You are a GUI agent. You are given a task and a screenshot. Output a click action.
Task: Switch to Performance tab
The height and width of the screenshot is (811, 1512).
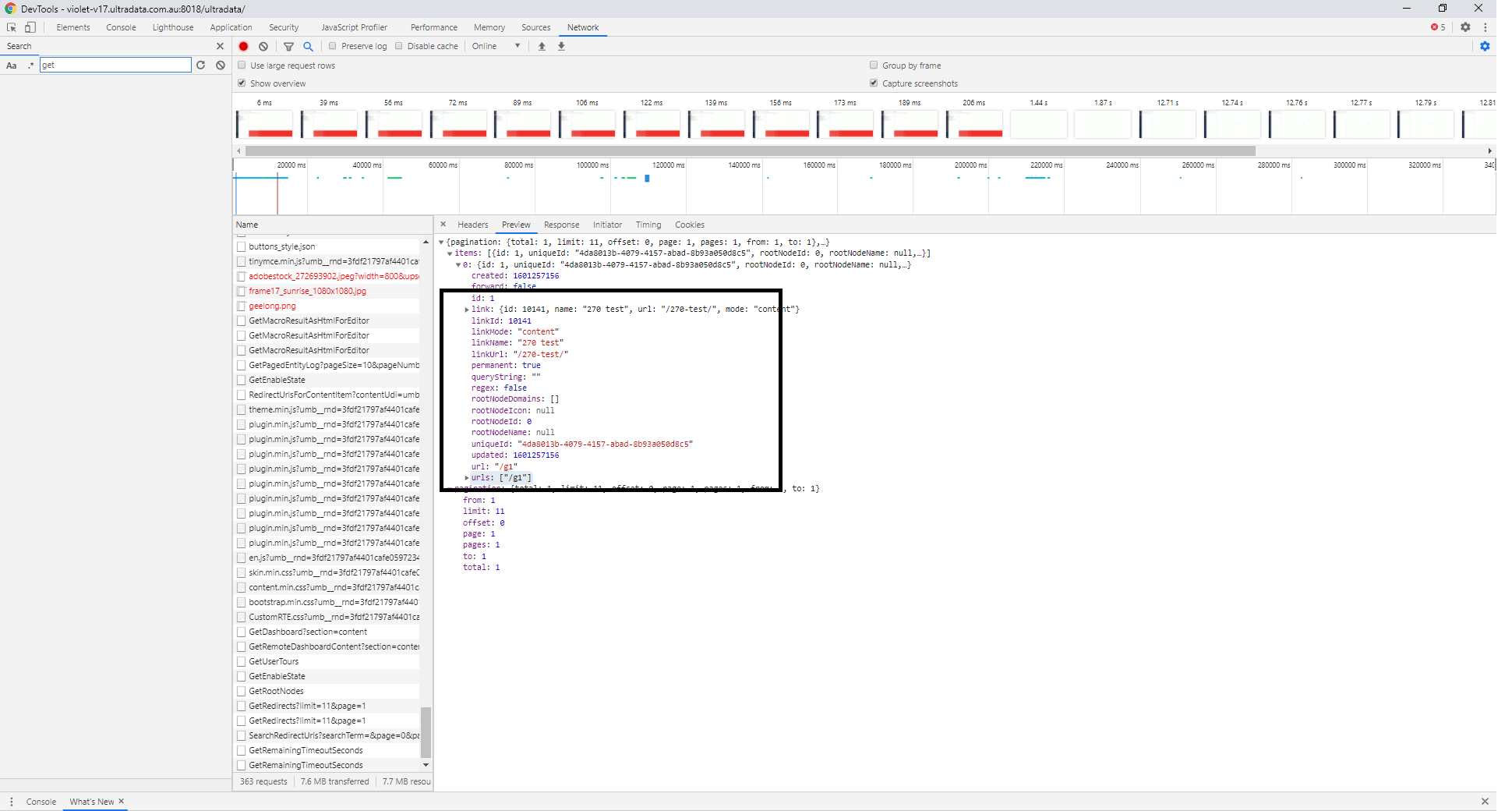434,27
